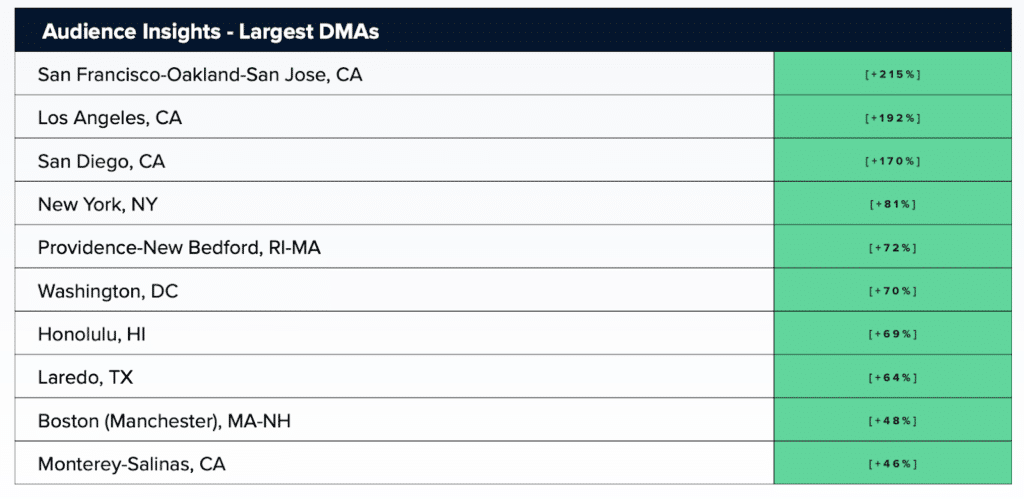Select the +46% index cell
Viewport: 1024px width, 499px height.
tap(892, 463)
